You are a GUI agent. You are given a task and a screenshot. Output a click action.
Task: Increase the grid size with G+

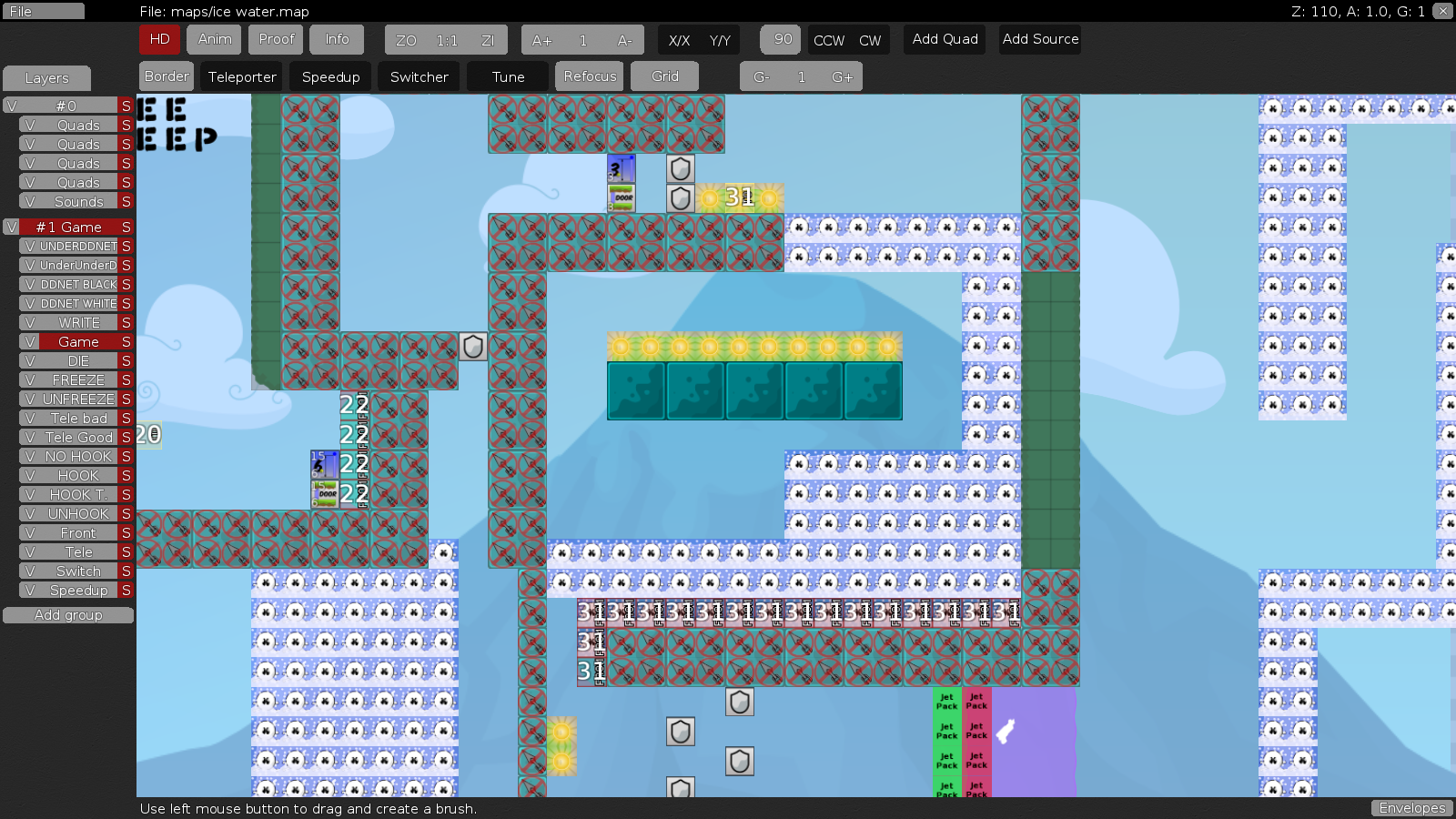coord(839,76)
